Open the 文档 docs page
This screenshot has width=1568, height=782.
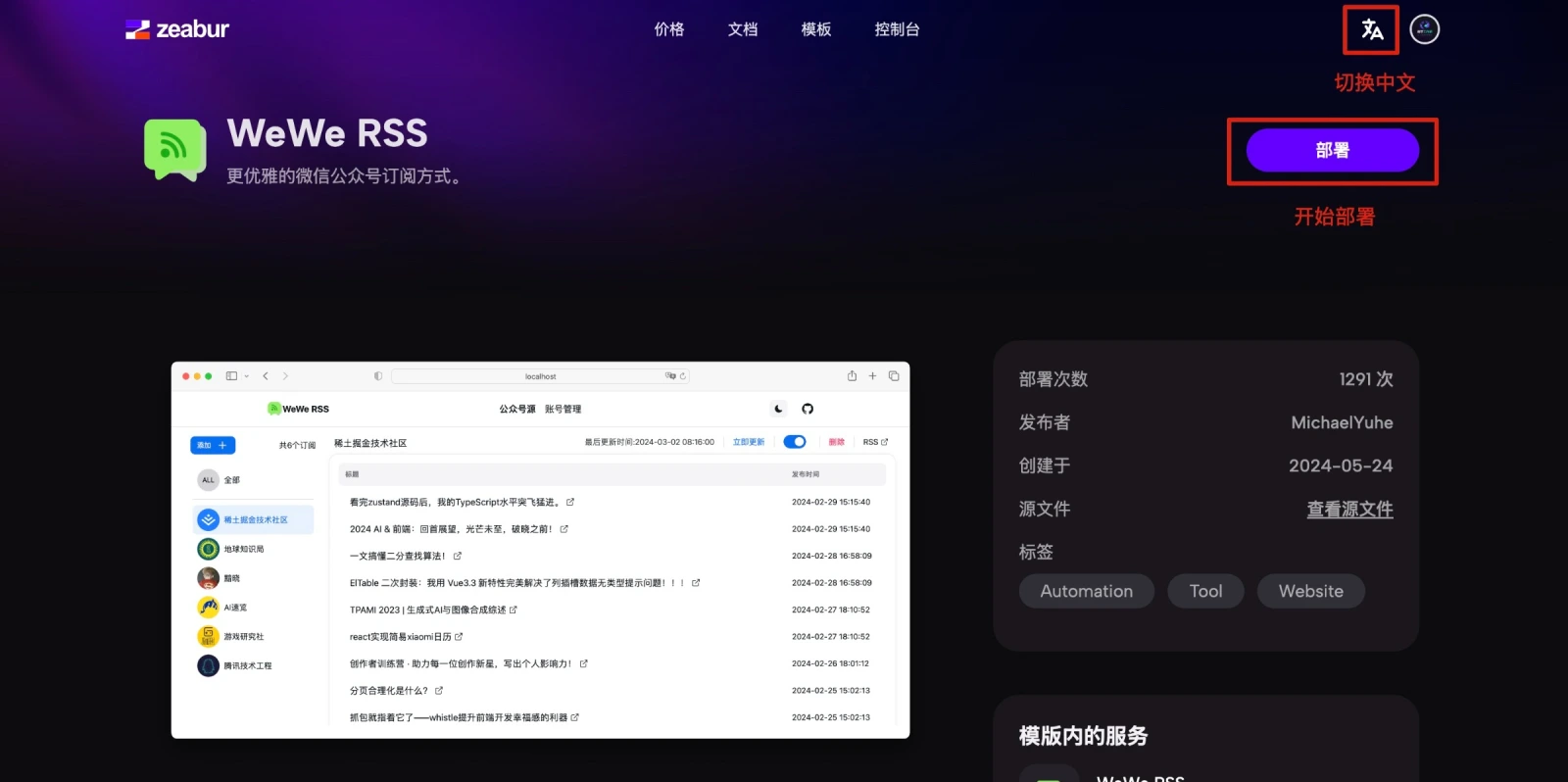[x=743, y=29]
